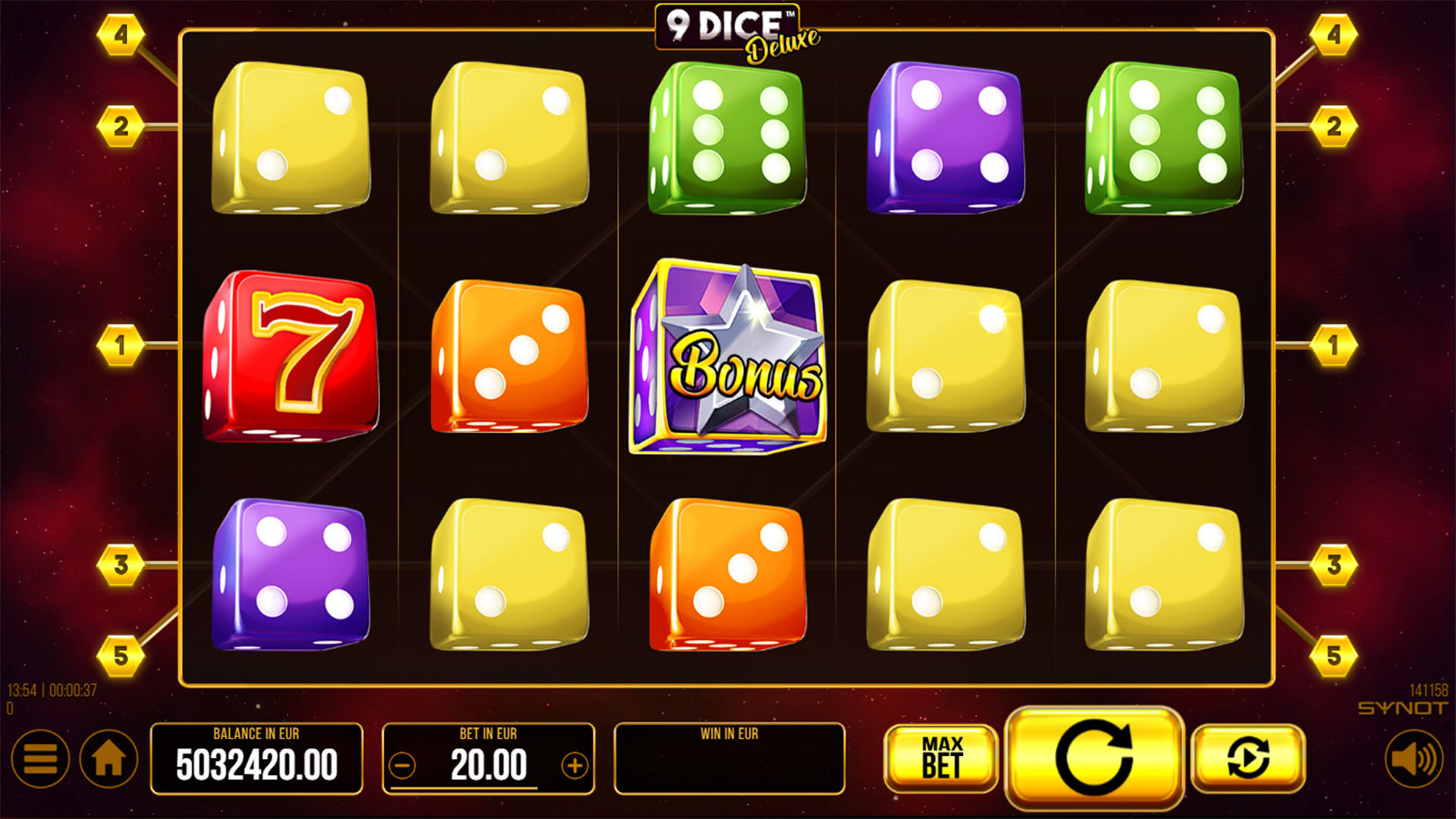Toggle autoplay with circular arrows button

[x=1248, y=757]
